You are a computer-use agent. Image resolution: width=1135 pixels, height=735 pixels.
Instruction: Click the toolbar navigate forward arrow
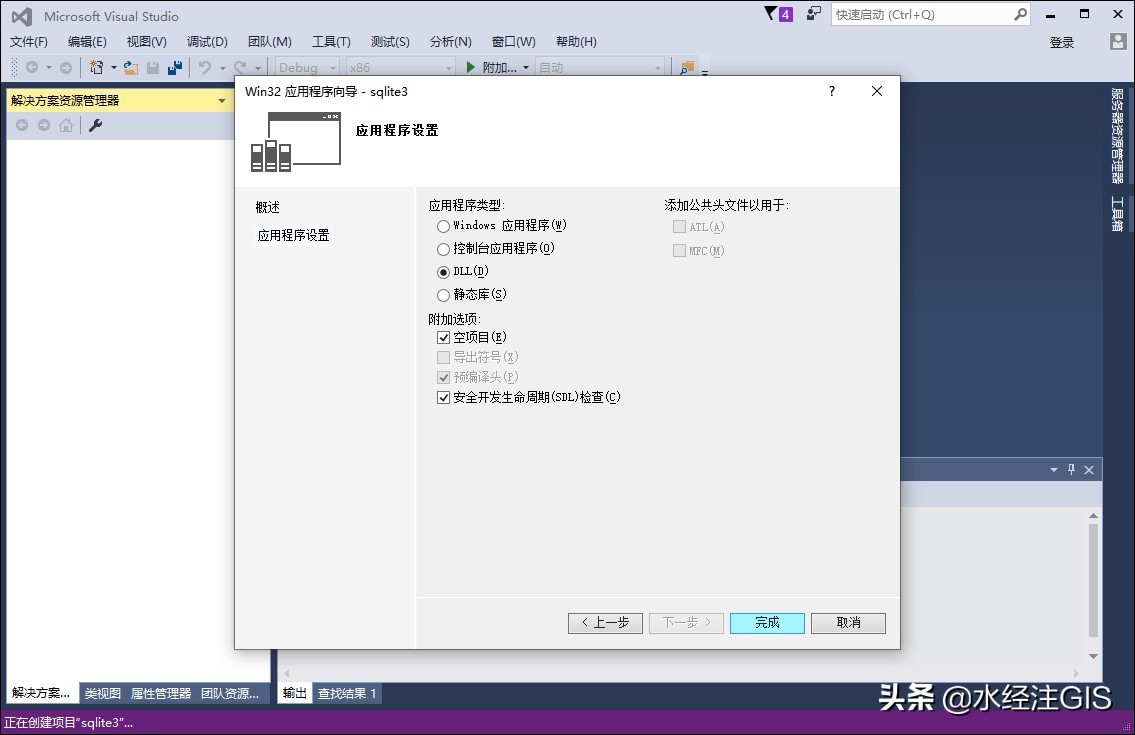click(x=66, y=67)
